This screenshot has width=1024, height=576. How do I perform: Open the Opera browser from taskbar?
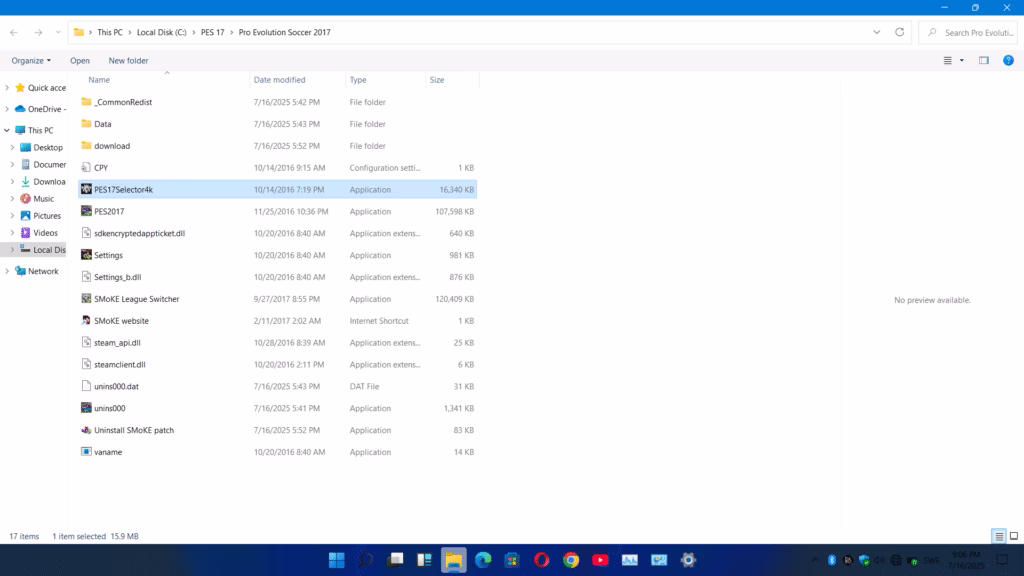pyautogui.click(x=542, y=560)
